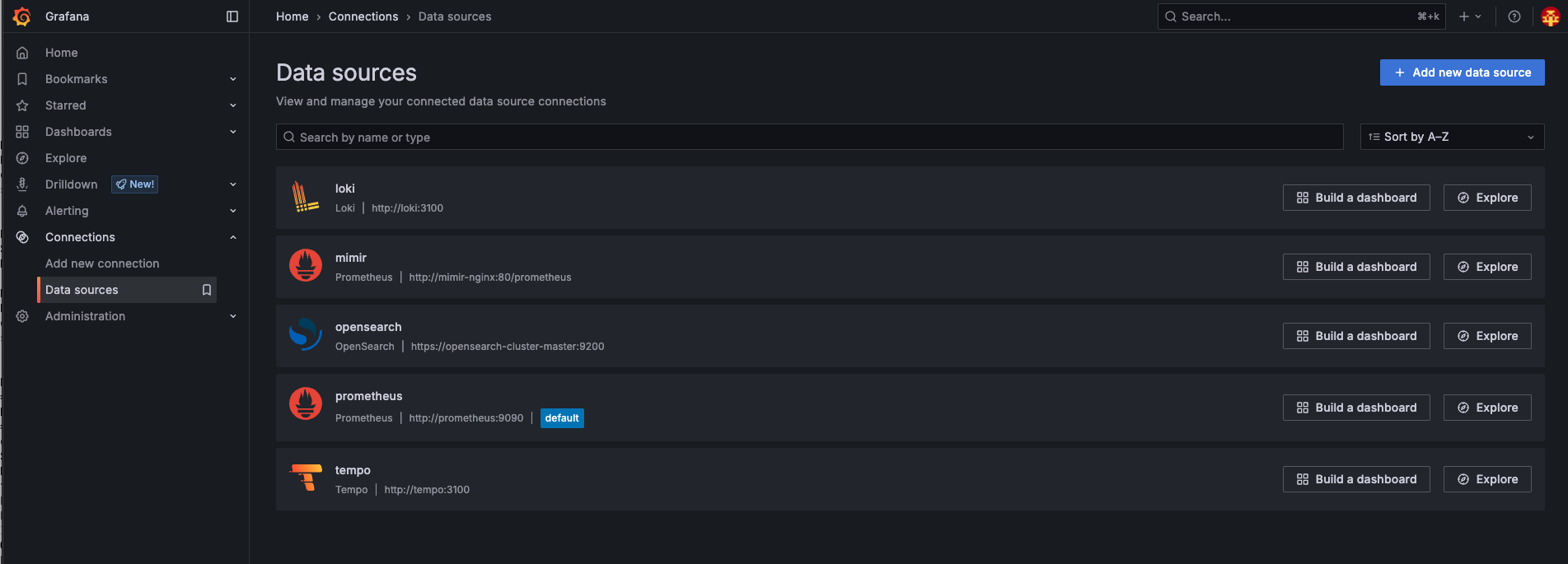Image resolution: width=1568 pixels, height=564 pixels.
Task: Click the magnifier icon in top search bar
Action: 1171,16
